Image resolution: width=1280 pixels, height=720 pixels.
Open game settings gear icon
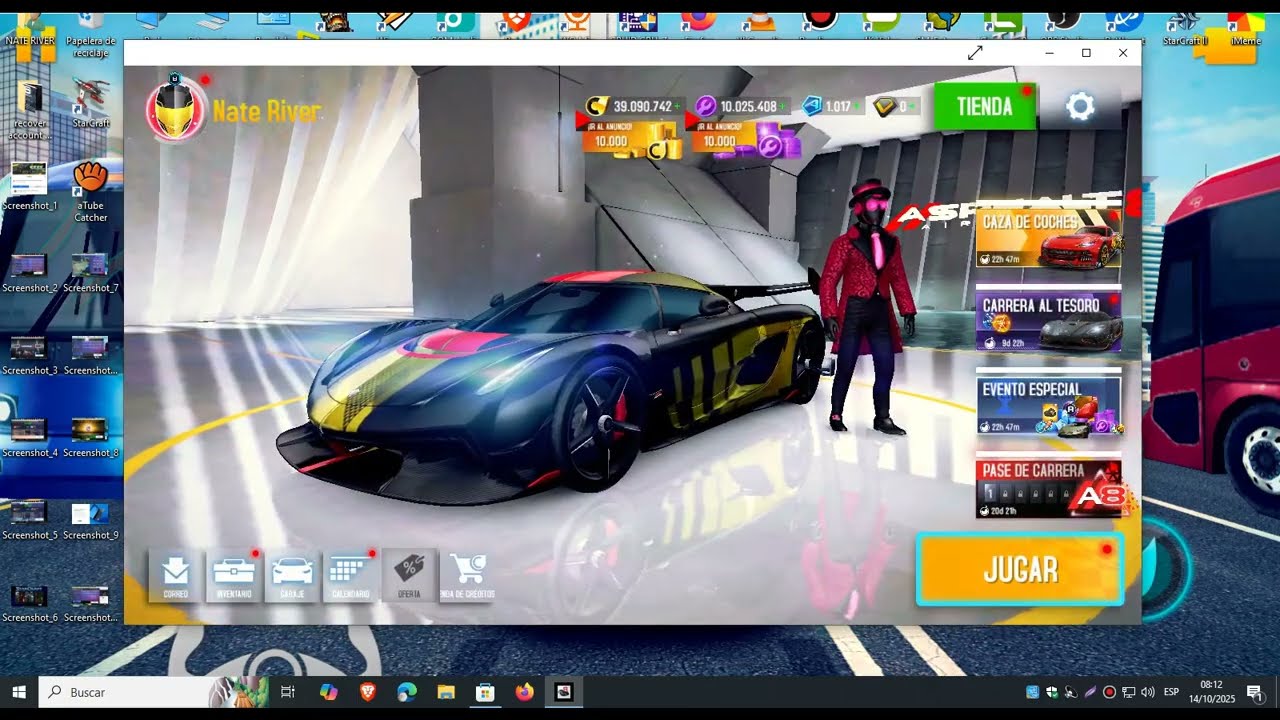[x=1080, y=106]
